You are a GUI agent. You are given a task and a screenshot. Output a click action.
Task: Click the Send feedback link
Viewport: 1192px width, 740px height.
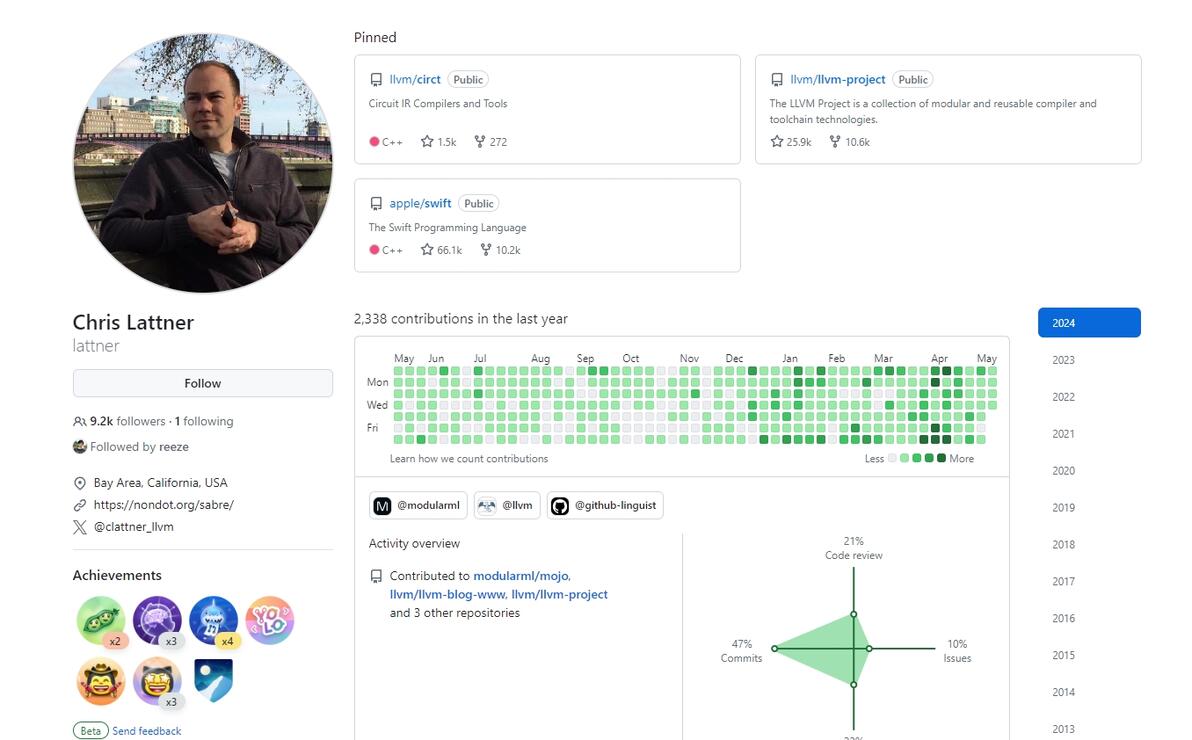[x=147, y=731]
